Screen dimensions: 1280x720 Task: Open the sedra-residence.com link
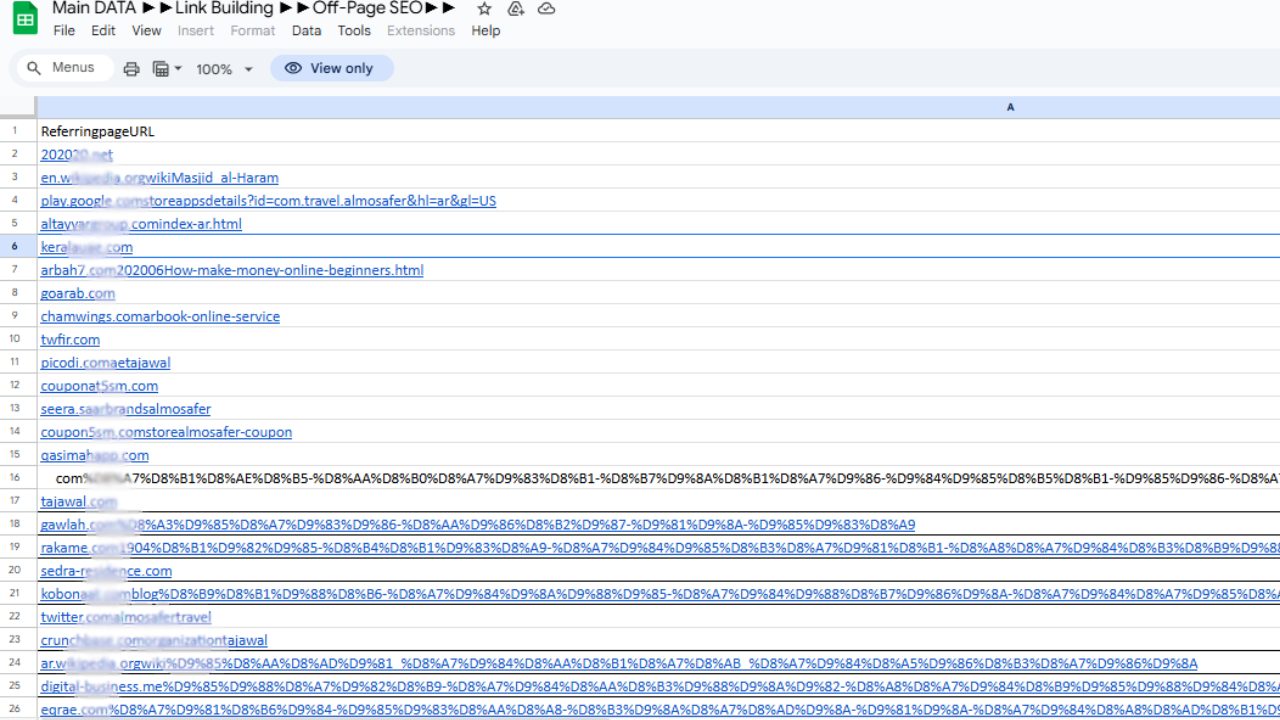pyautogui.click(x=106, y=571)
